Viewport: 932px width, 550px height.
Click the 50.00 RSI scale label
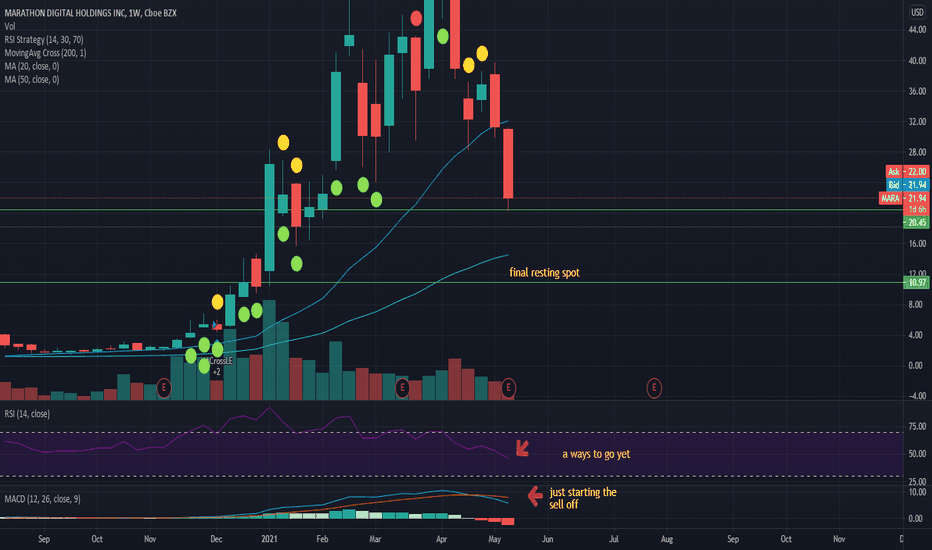[x=917, y=454]
